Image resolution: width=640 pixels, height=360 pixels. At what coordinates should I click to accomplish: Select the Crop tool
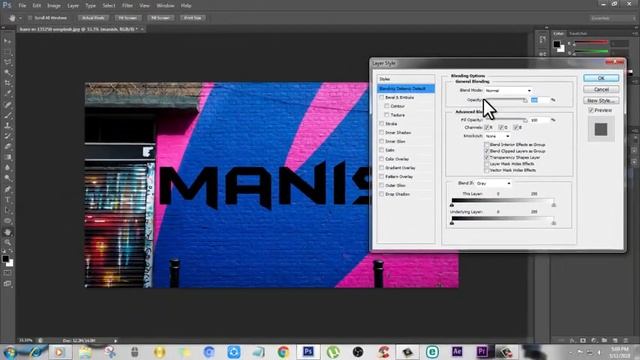(x=7, y=83)
